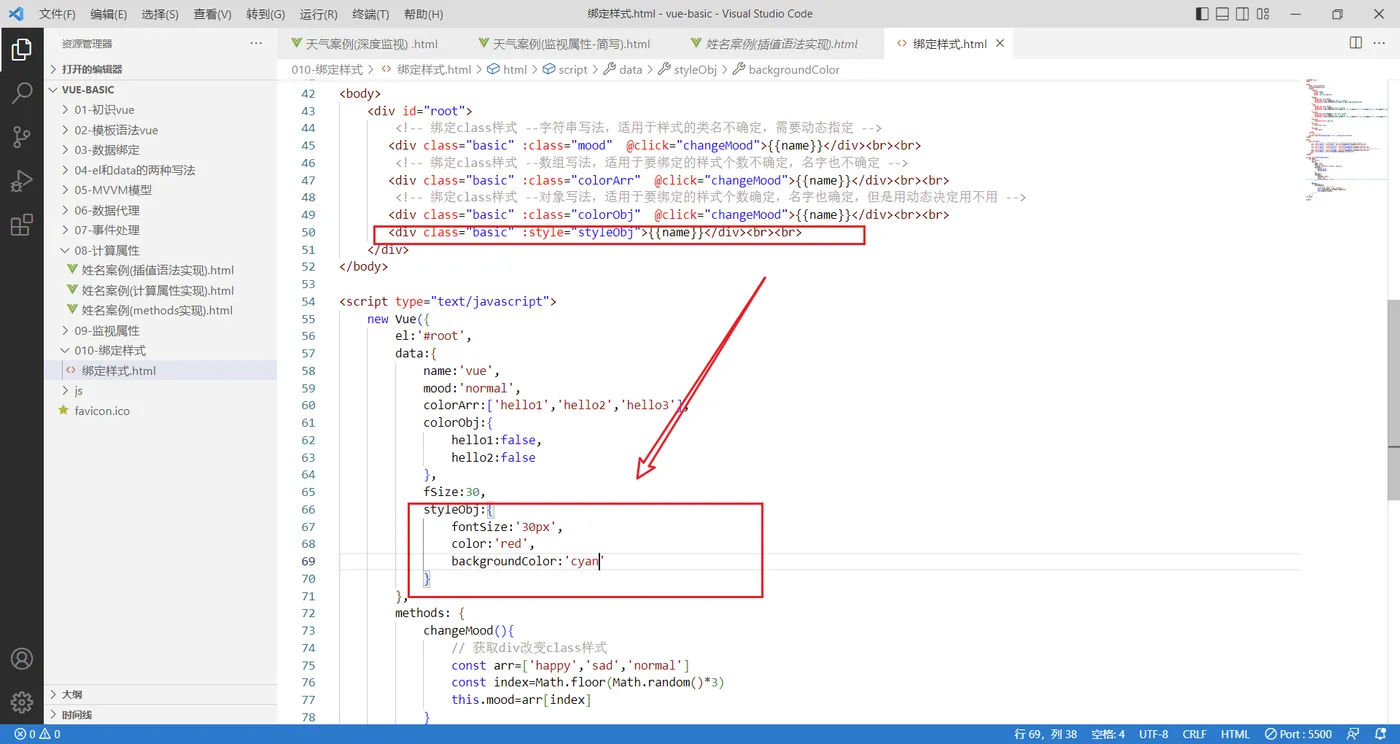Open the Extensions view icon

click(21, 225)
